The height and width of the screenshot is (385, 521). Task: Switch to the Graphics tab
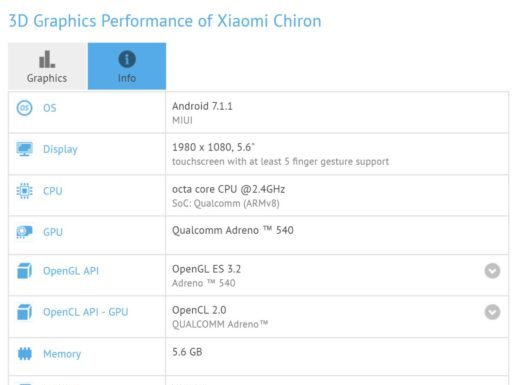coord(47,66)
